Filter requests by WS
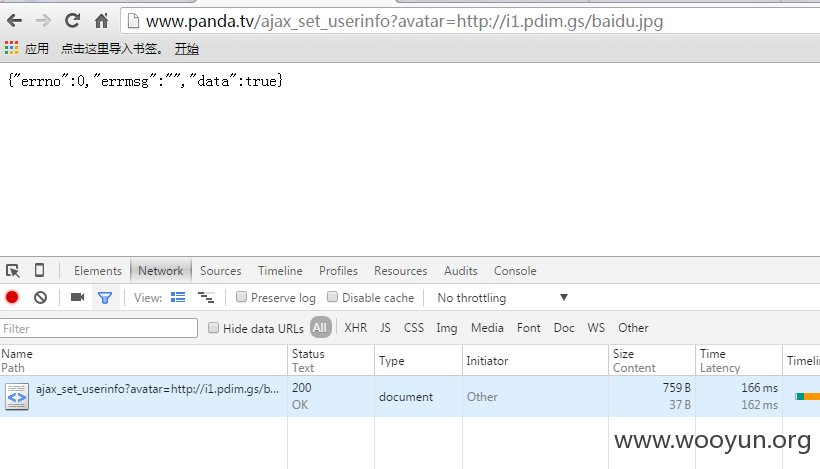 tap(596, 328)
